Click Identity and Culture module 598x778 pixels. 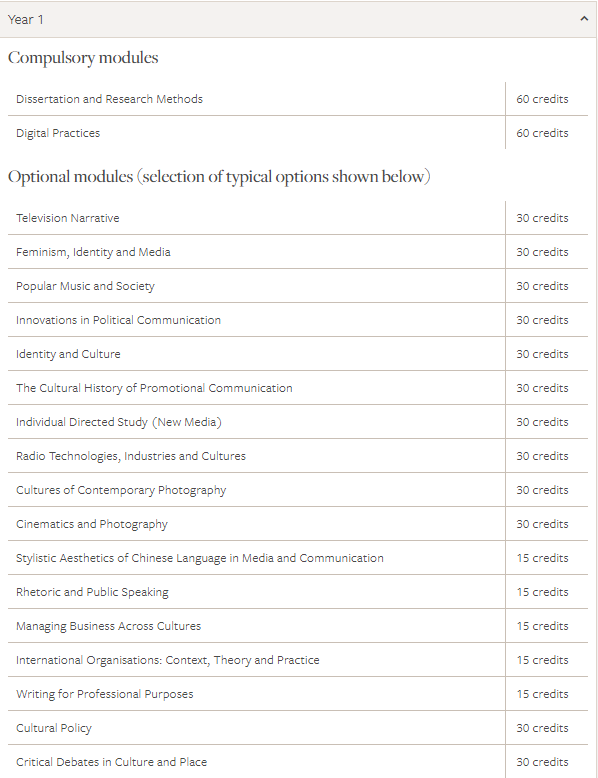68,354
